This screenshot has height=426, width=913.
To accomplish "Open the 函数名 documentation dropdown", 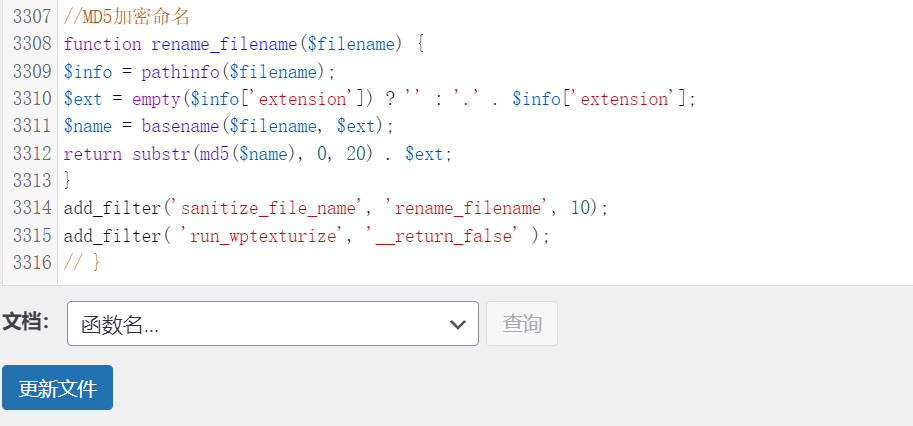I will [272, 324].
